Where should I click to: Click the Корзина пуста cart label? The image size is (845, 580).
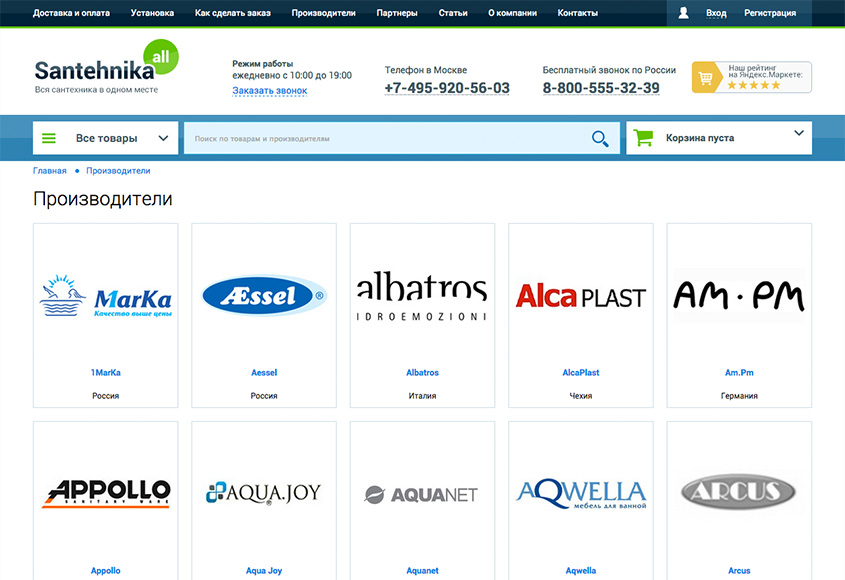(700, 138)
